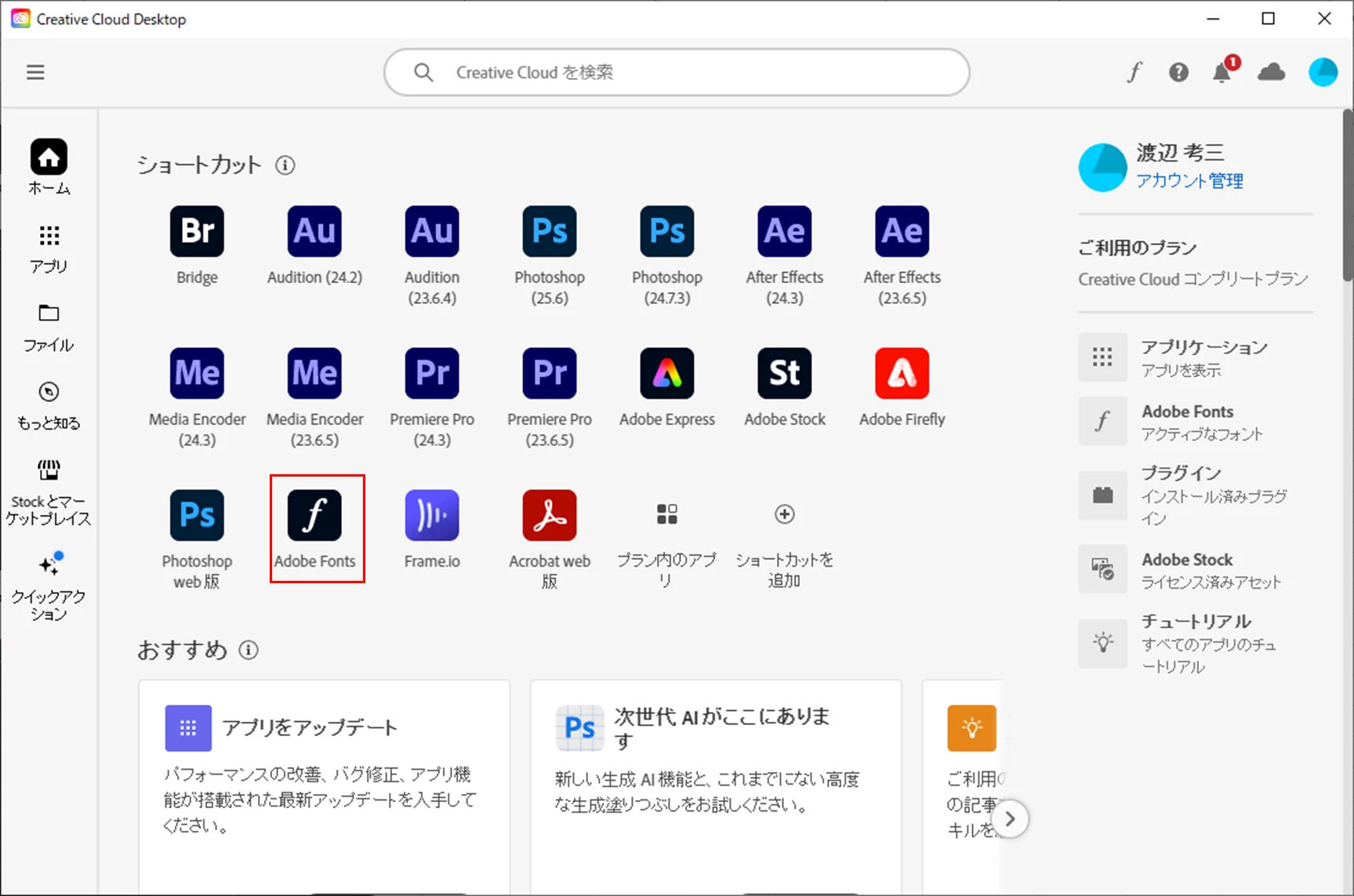1354x896 pixels.
Task: Open プラグイン in right panel
Action: pos(1196,495)
